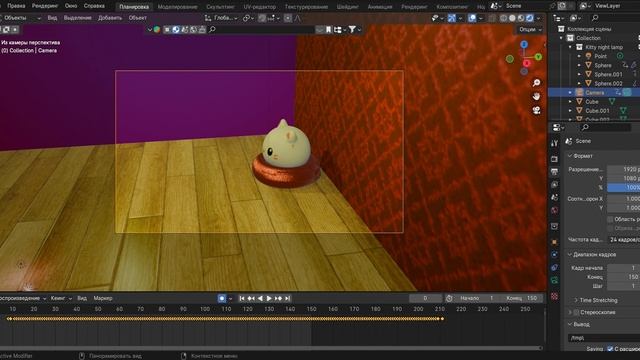Viewport: 640px width, 360px height.
Task: Select wireframe viewport shading
Action: 504,18
